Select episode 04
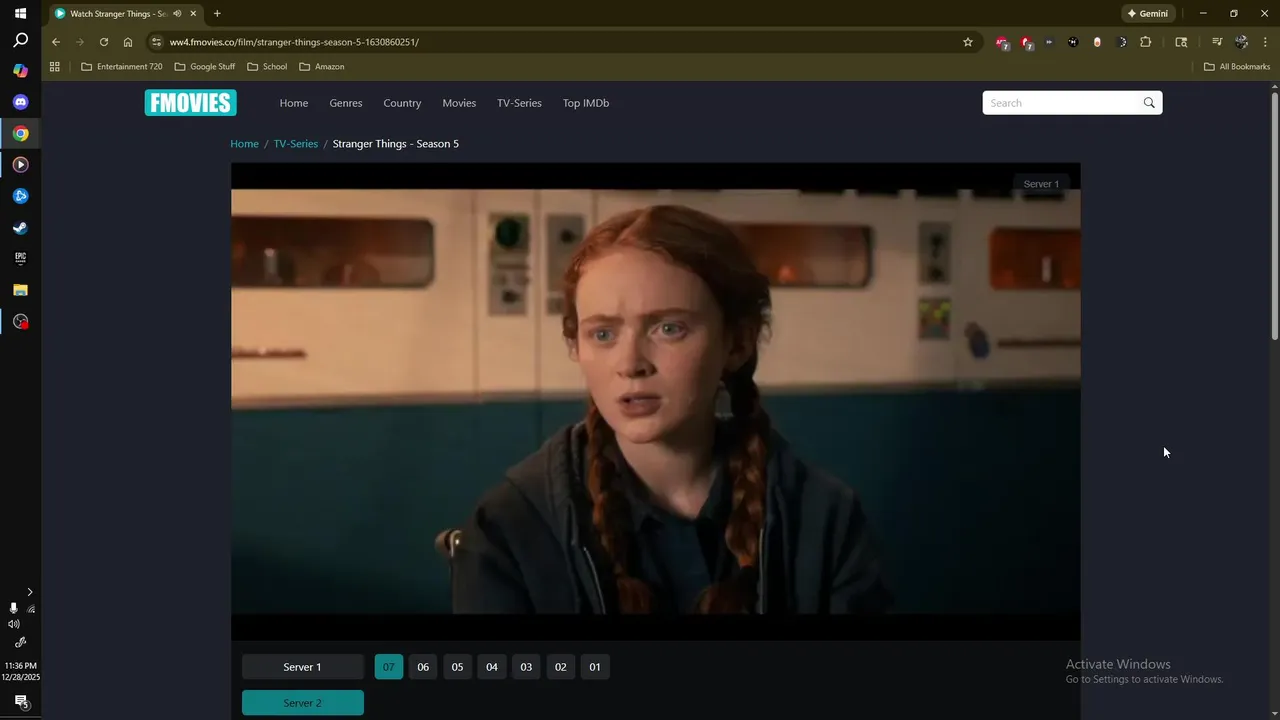1280x720 pixels. point(492,667)
